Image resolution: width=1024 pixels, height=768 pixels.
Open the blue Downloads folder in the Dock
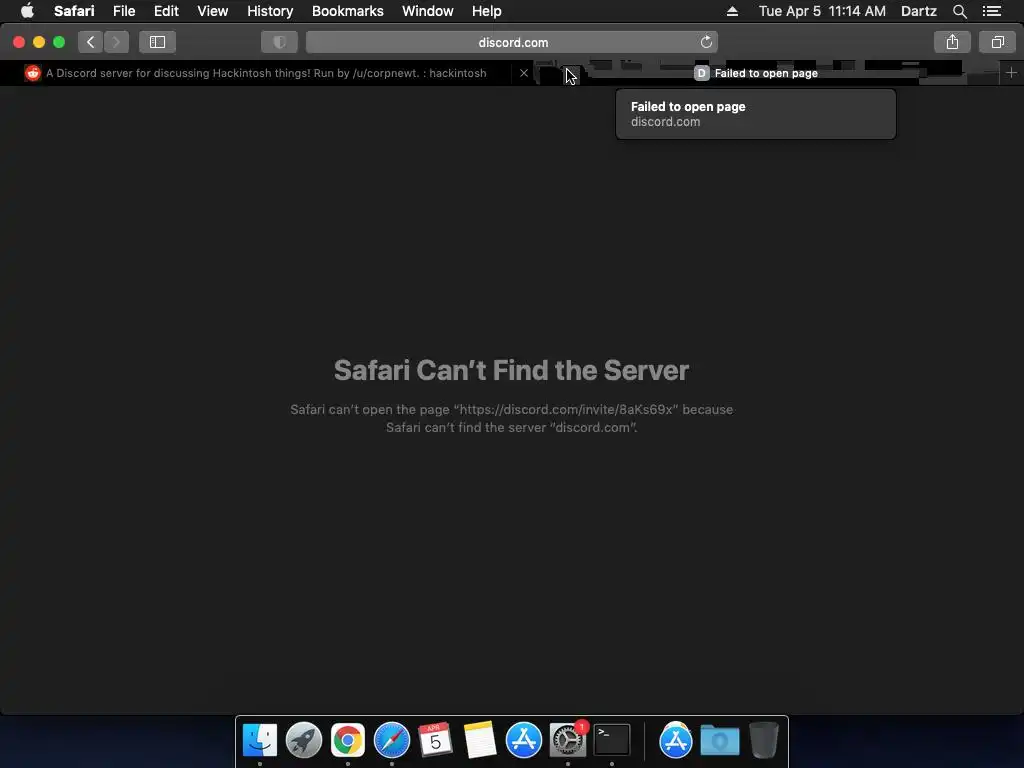pos(720,741)
